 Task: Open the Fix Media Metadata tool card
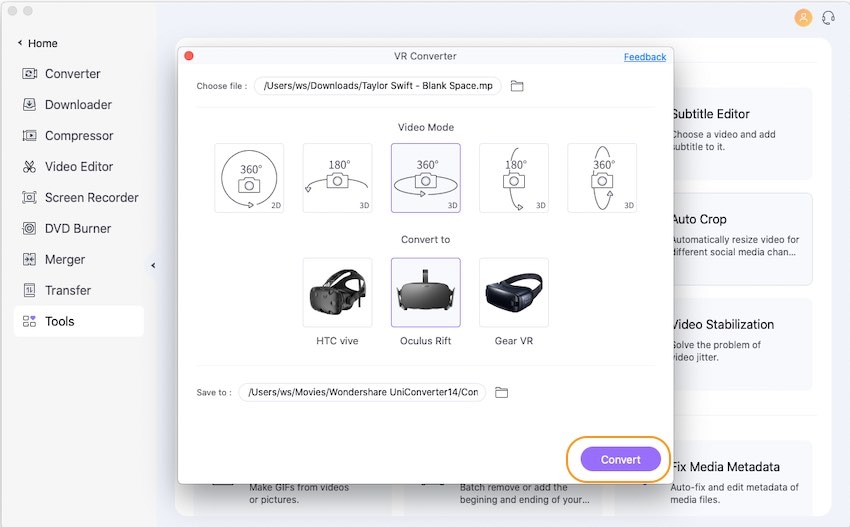tap(742, 478)
